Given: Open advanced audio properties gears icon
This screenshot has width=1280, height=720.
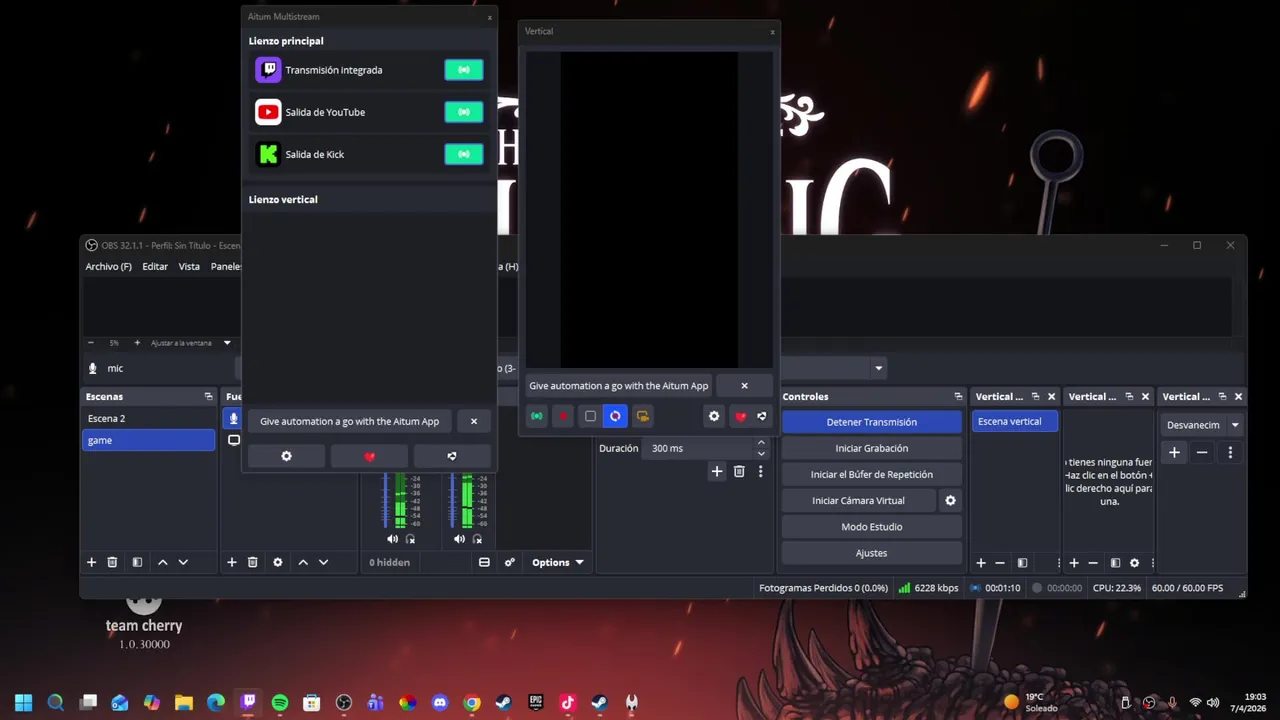Looking at the screenshot, I should [509, 562].
